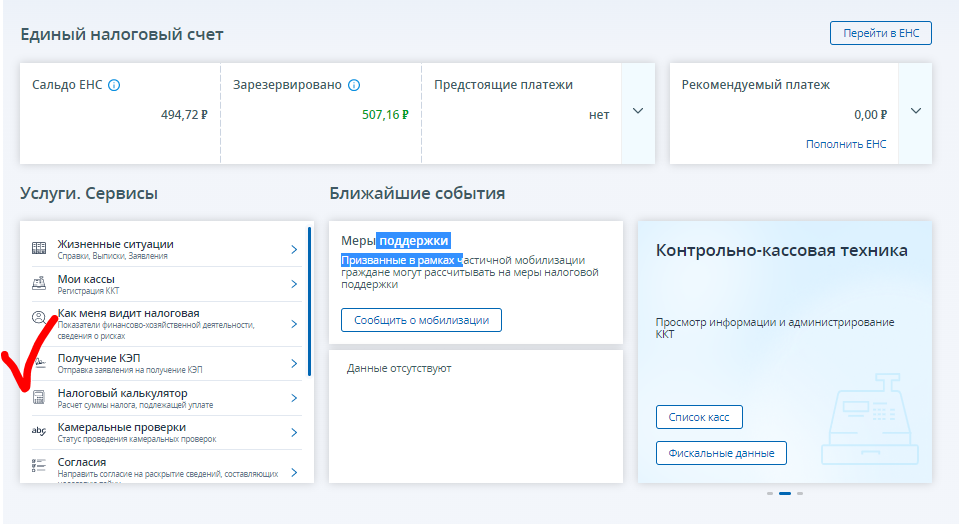Expand the Рекомендуемый платеж chevron
Screen dimensions: 959x524
(916, 111)
